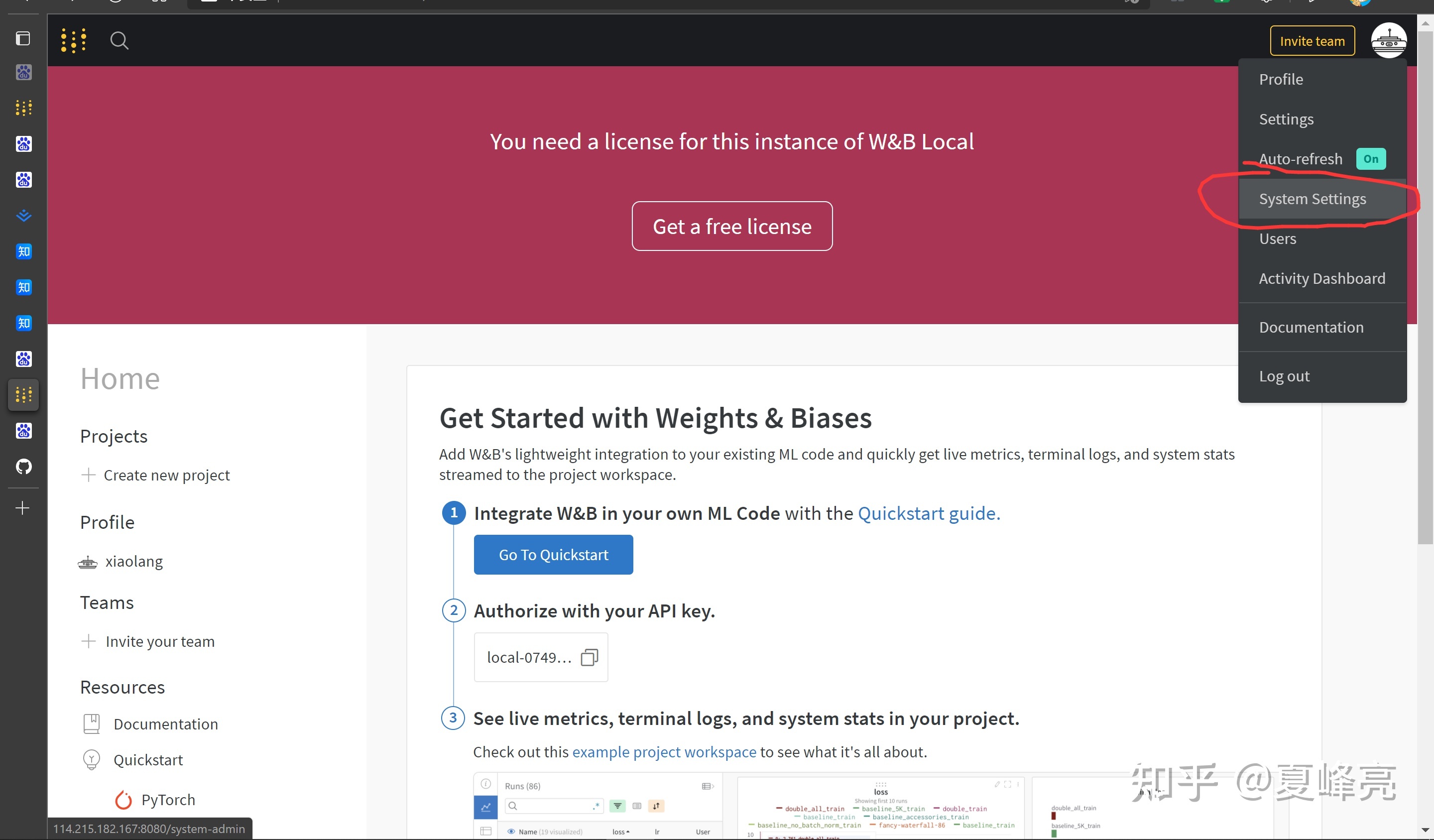Click the PyTorch flame icon under Resources
Screen dimensions: 1434x840
click(x=123, y=799)
